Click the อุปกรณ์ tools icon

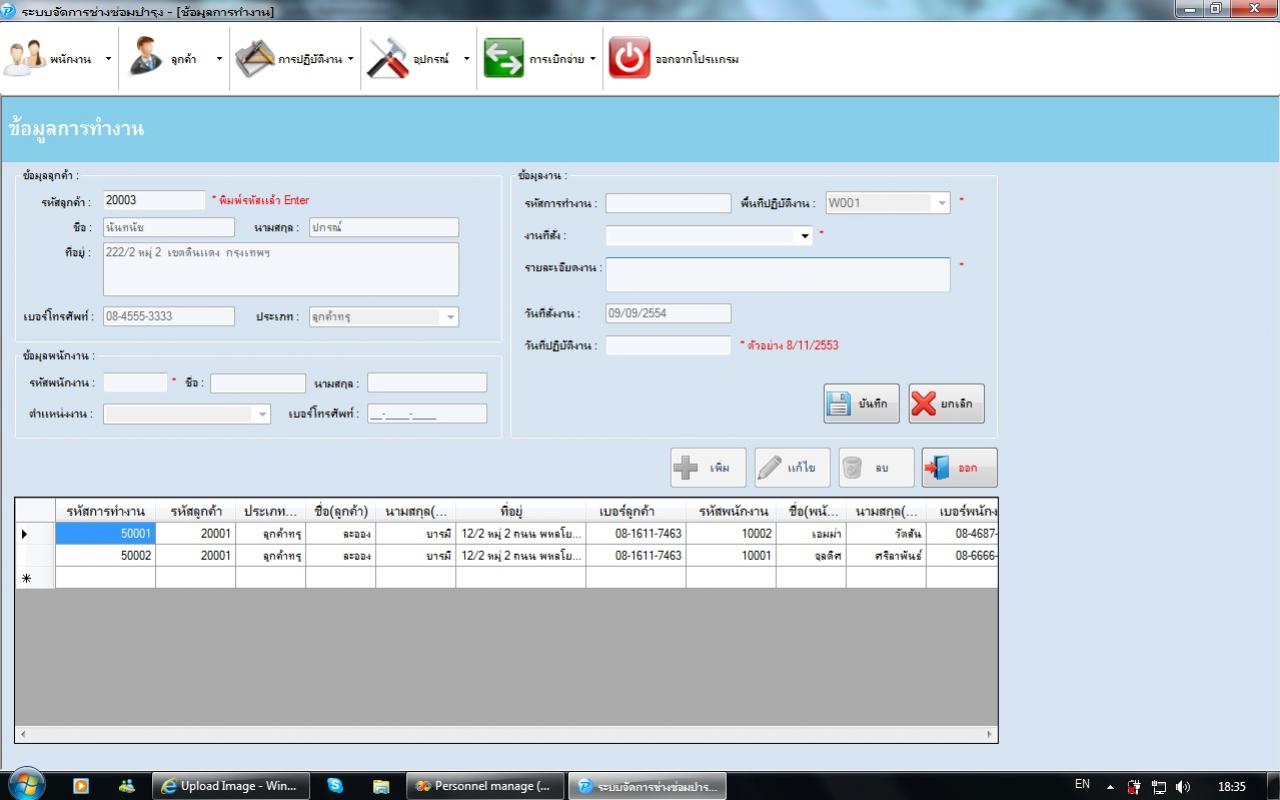point(387,58)
